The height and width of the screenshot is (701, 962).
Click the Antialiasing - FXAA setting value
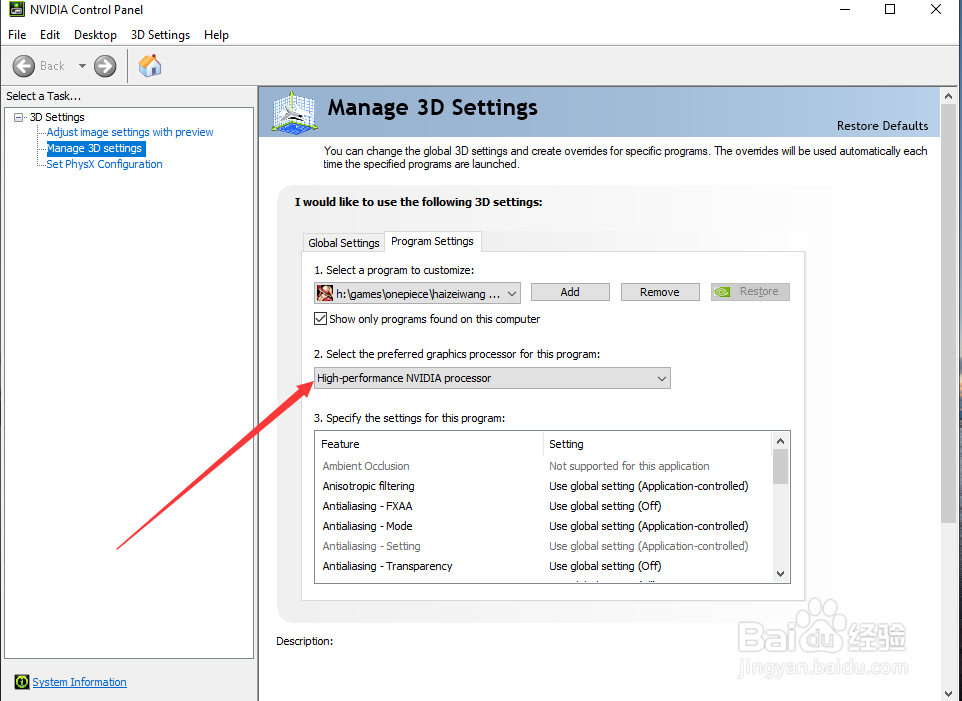tap(605, 506)
